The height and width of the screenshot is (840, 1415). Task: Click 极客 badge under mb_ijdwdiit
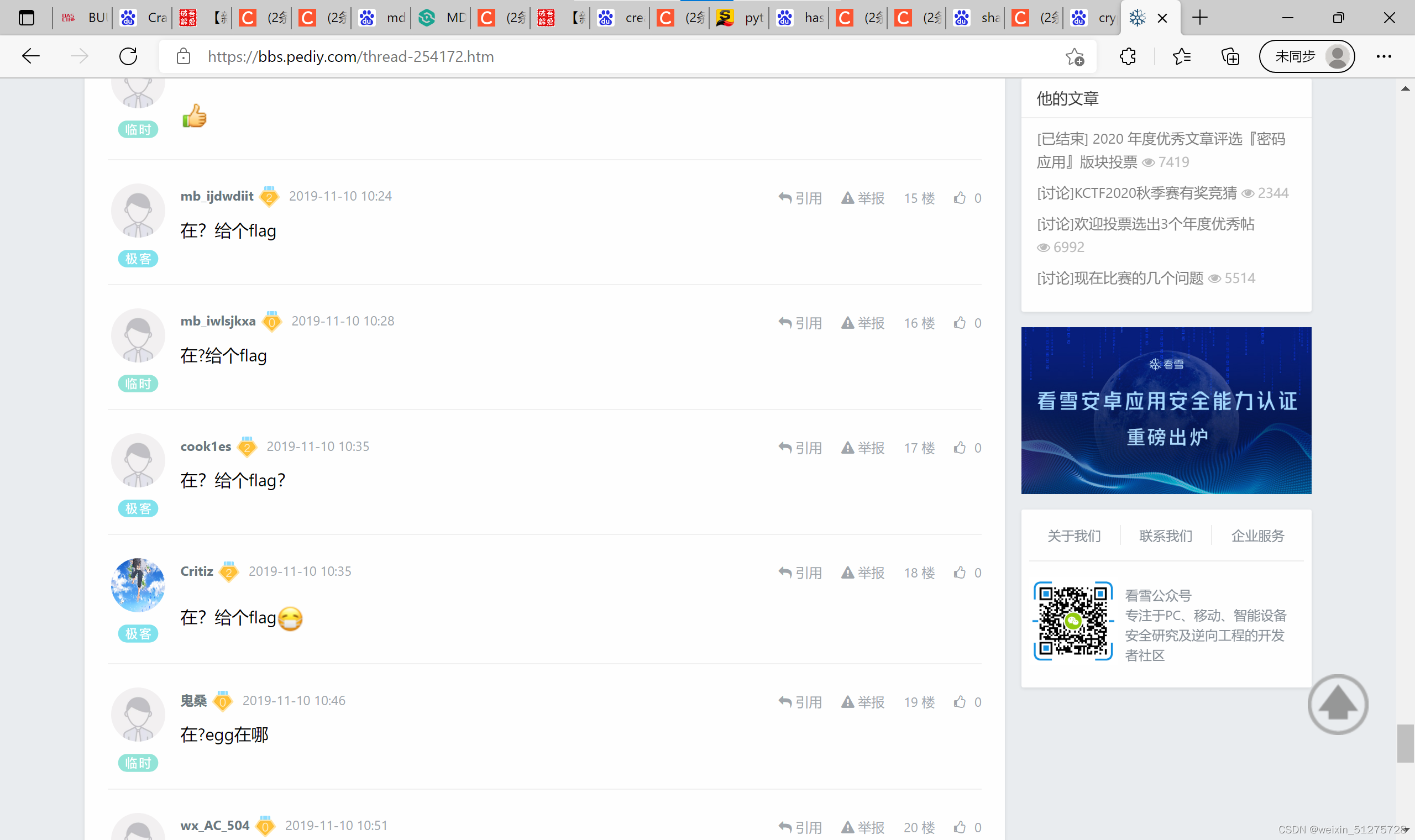point(138,259)
